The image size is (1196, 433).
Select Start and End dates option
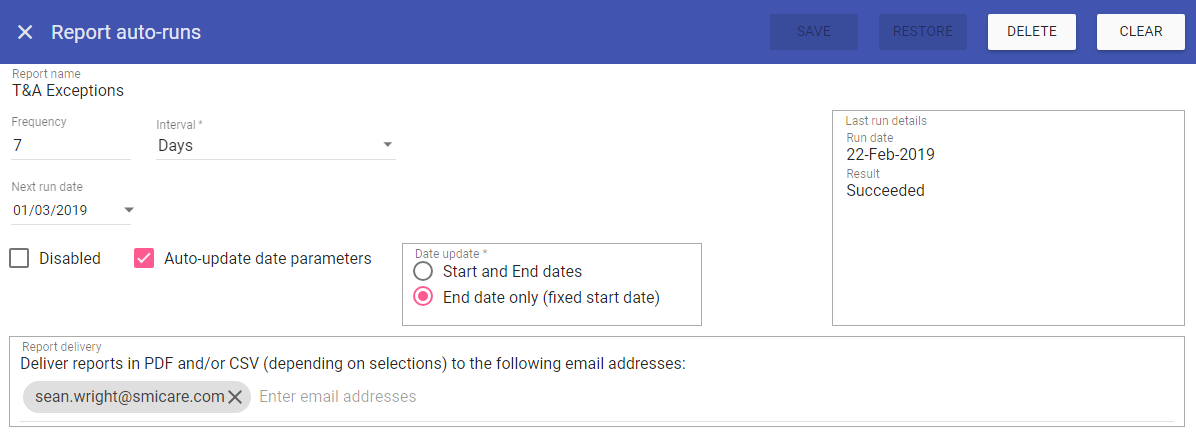[x=424, y=271]
